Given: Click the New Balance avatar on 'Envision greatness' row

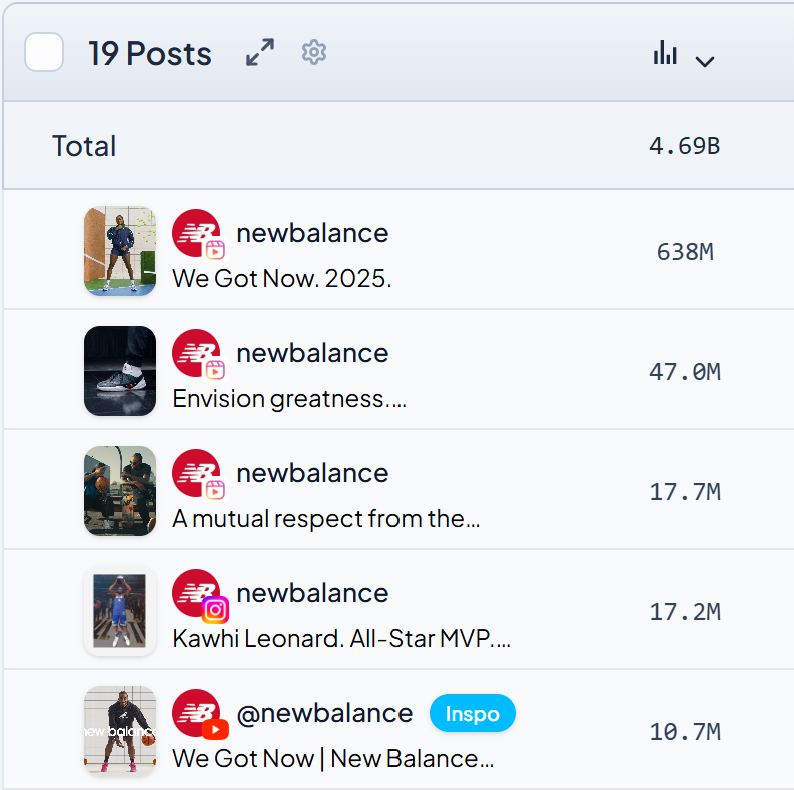Looking at the screenshot, I should coord(196,353).
